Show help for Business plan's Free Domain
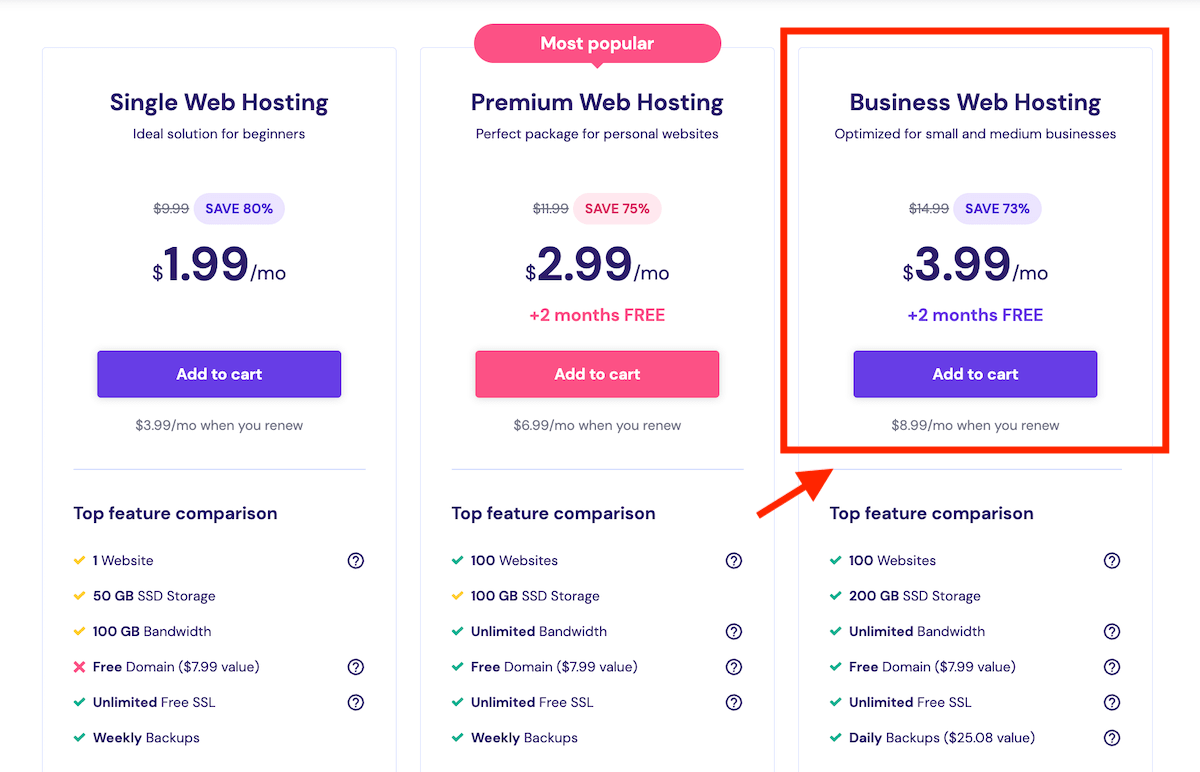Viewport: 1200px width, 772px height. (1111, 667)
